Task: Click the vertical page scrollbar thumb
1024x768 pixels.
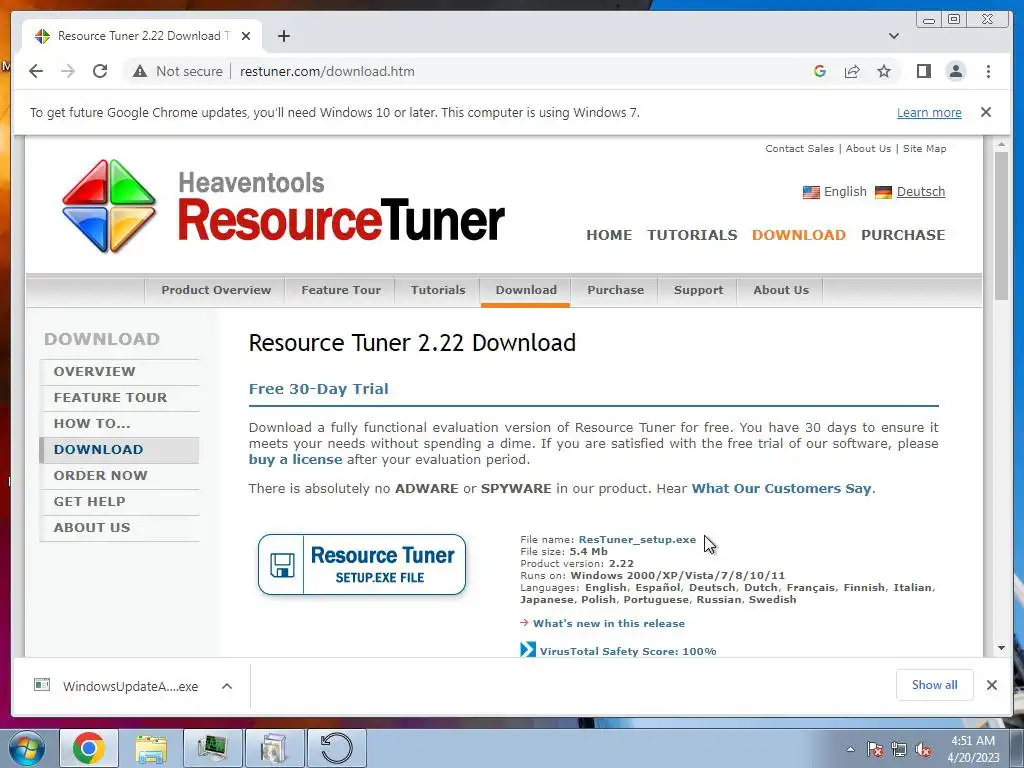Action: (1001, 225)
